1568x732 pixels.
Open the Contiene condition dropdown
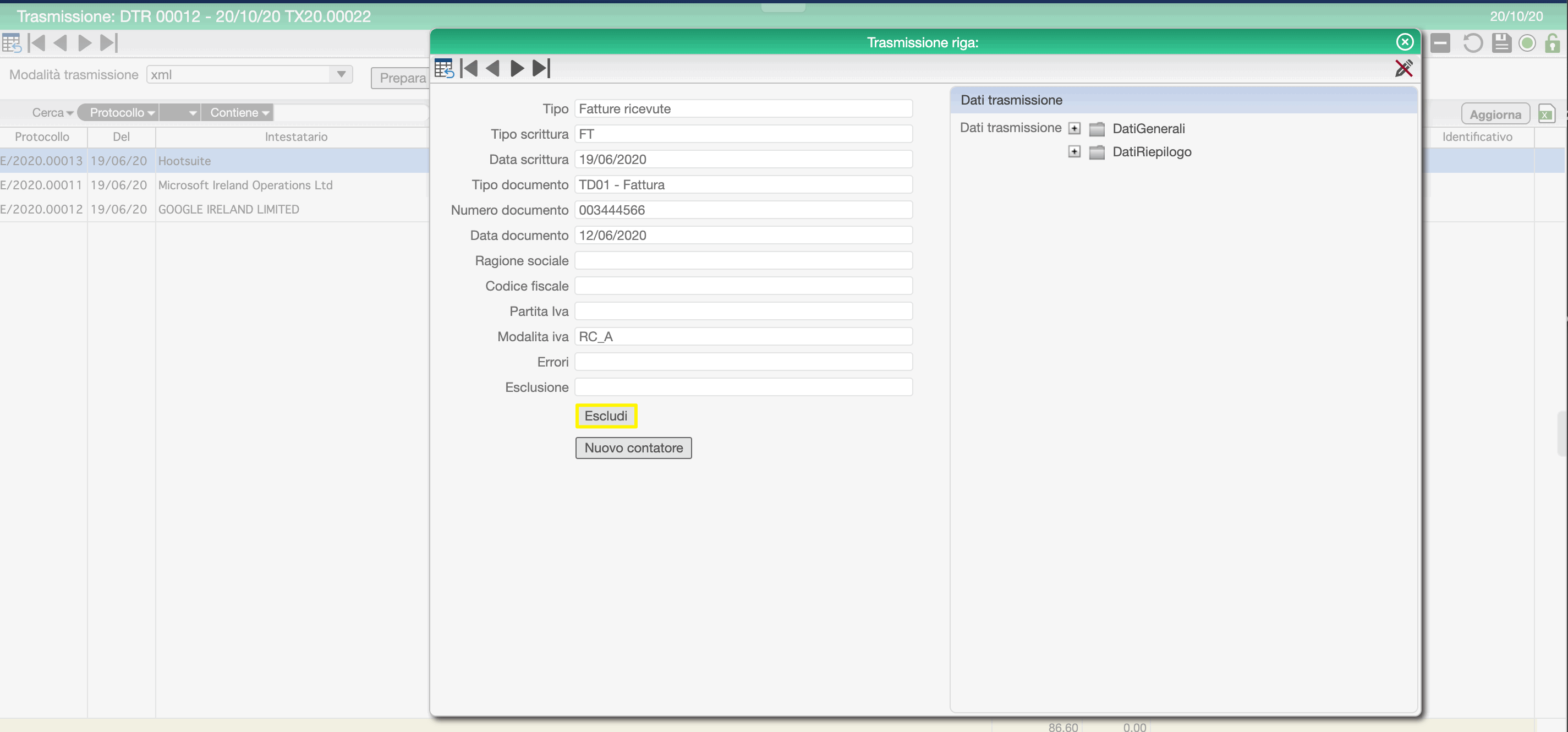pyautogui.click(x=237, y=113)
